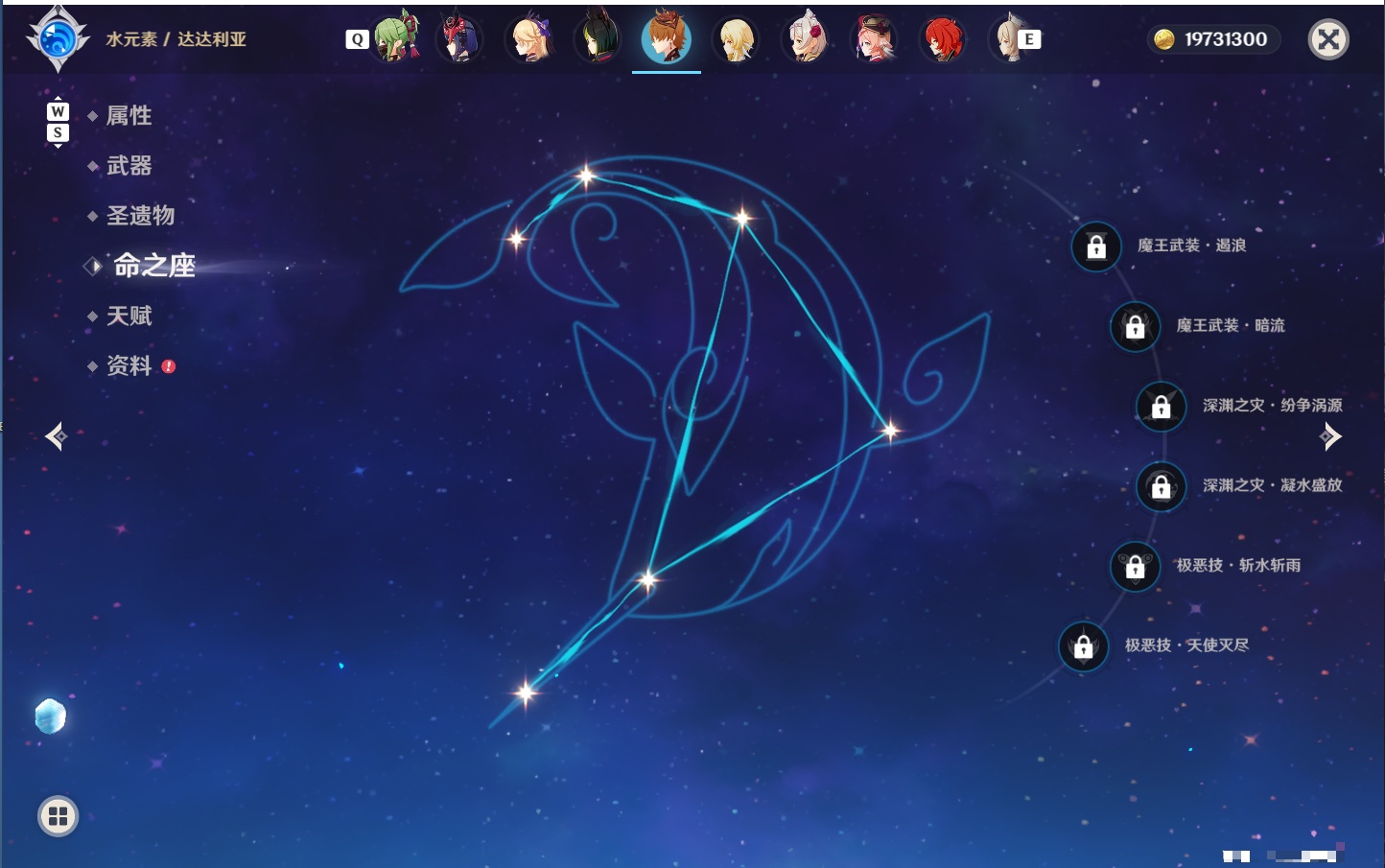Screen dimensions: 1385x868
Task: Select the red-haired character portrait
Action: (943, 39)
